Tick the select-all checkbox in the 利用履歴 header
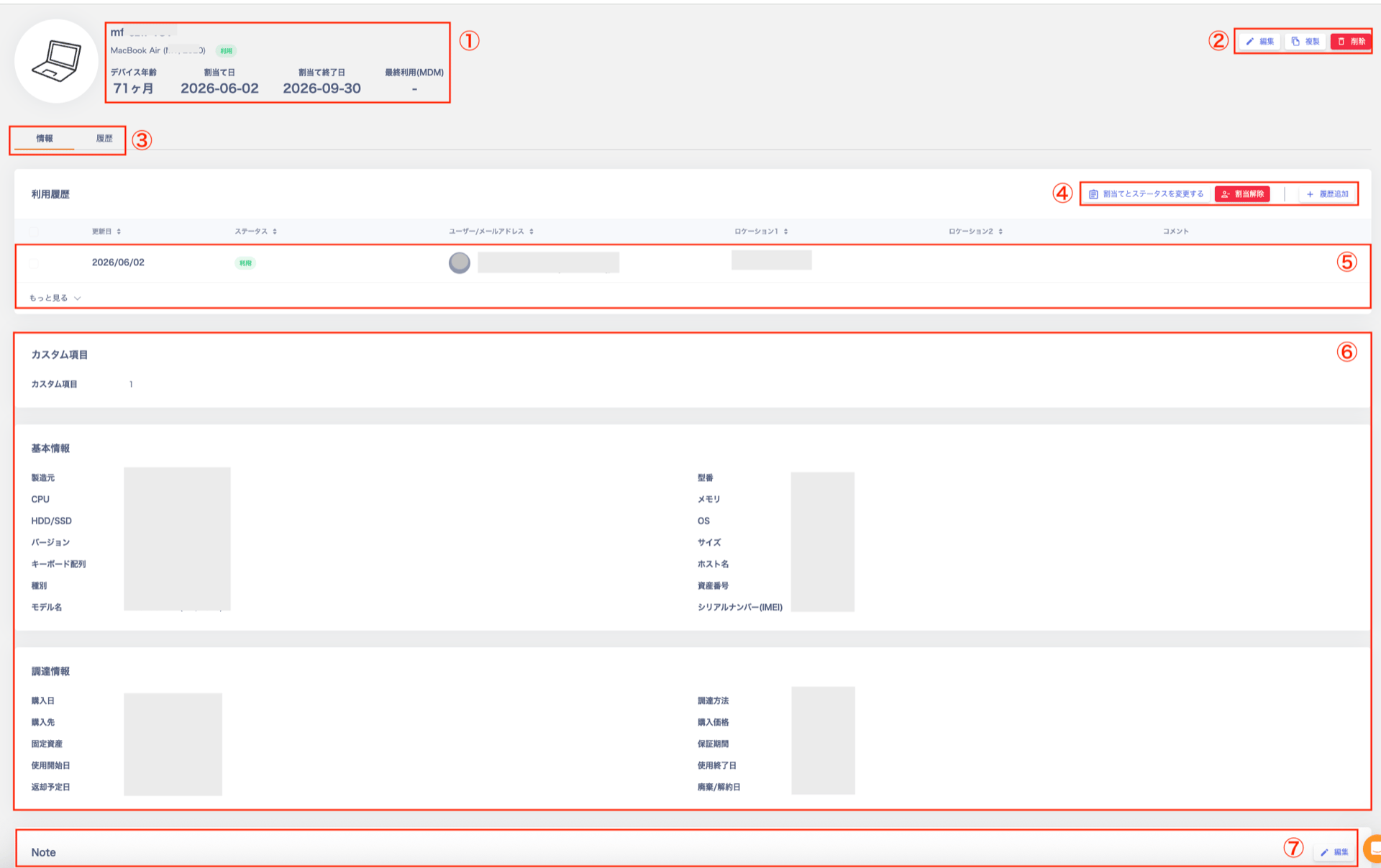The width and height of the screenshot is (1381, 868). coord(34,232)
